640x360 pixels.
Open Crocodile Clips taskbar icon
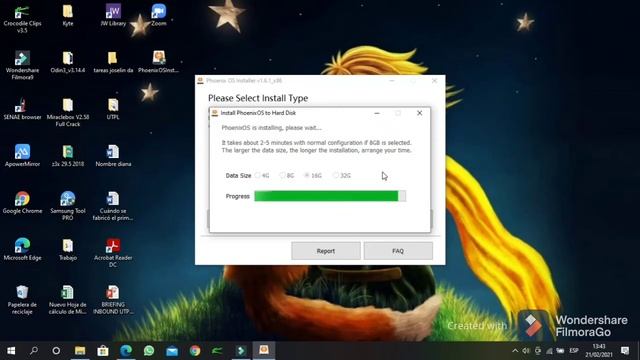pos(218,351)
